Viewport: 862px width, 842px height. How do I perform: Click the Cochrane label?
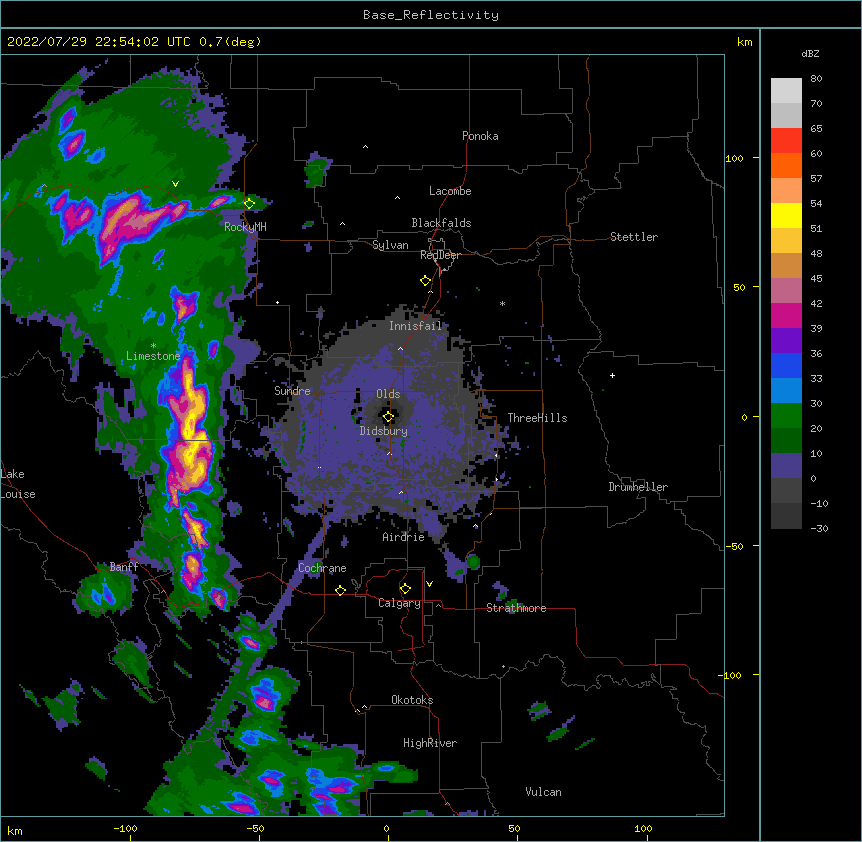coord(322,568)
